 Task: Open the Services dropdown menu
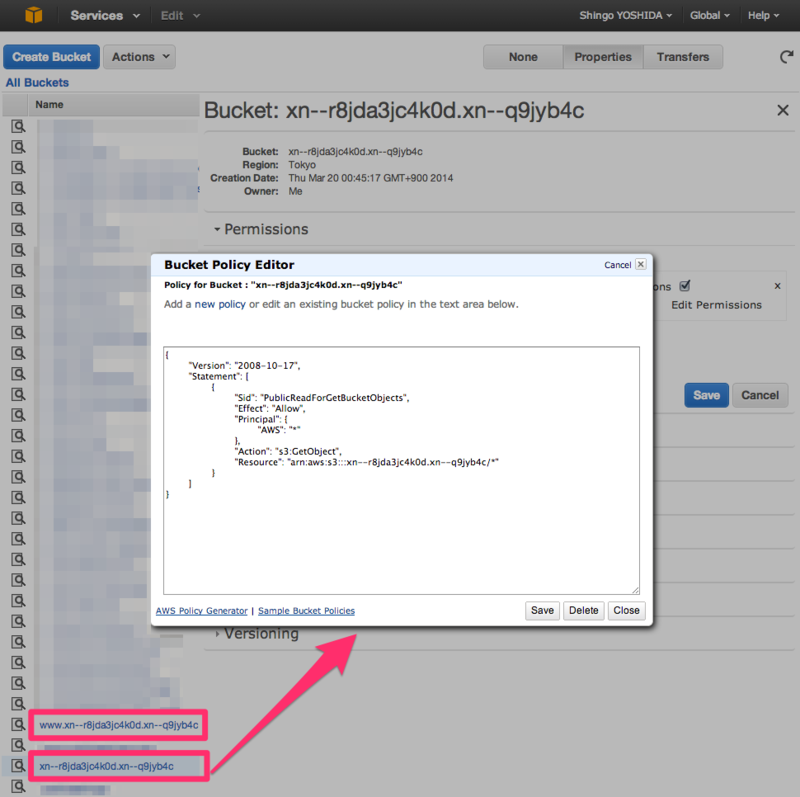tap(105, 15)
